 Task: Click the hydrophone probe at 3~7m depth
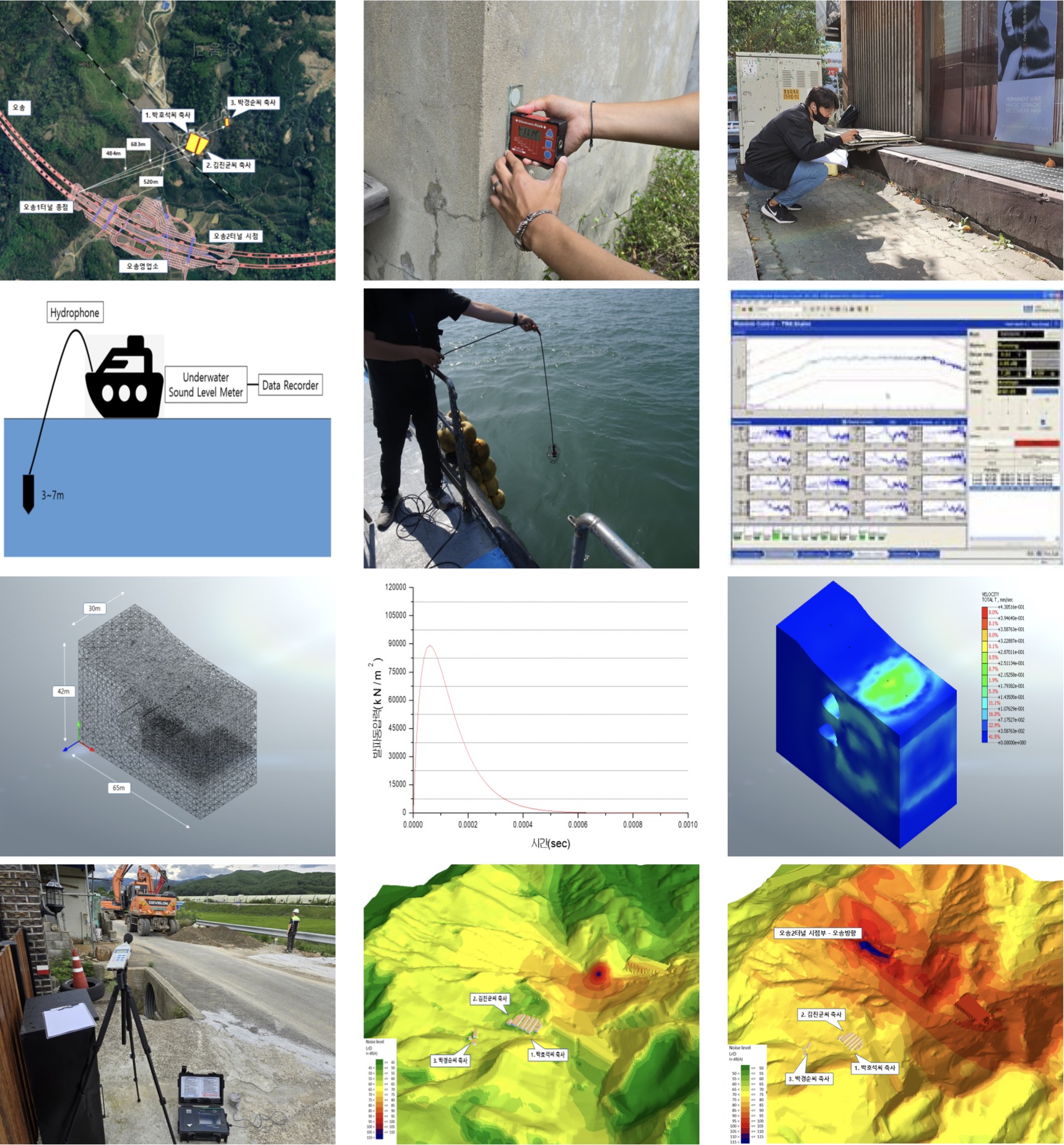tap(28, 493)
